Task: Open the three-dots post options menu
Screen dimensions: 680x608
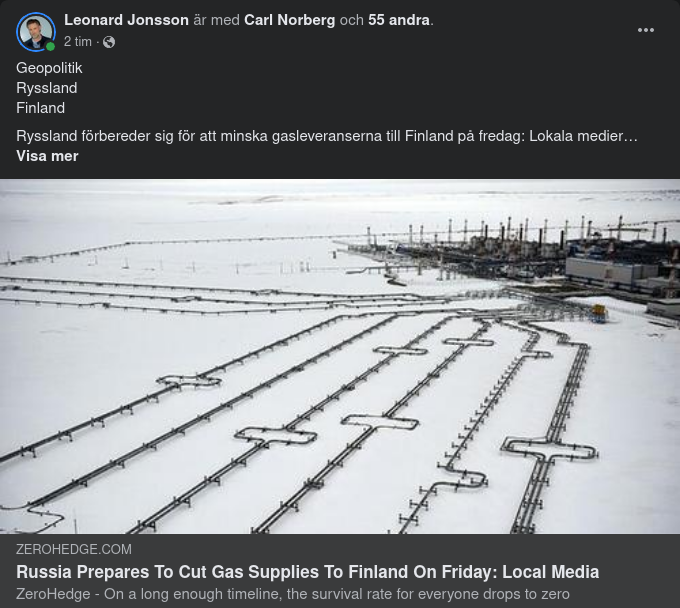Action: point(646,30)
